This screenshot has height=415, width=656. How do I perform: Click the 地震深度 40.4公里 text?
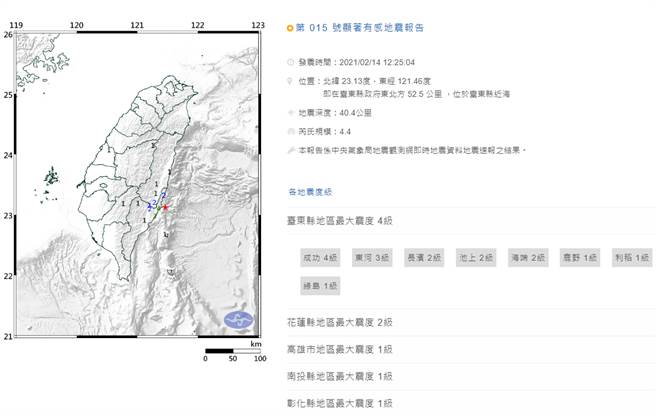click(335, 113)
